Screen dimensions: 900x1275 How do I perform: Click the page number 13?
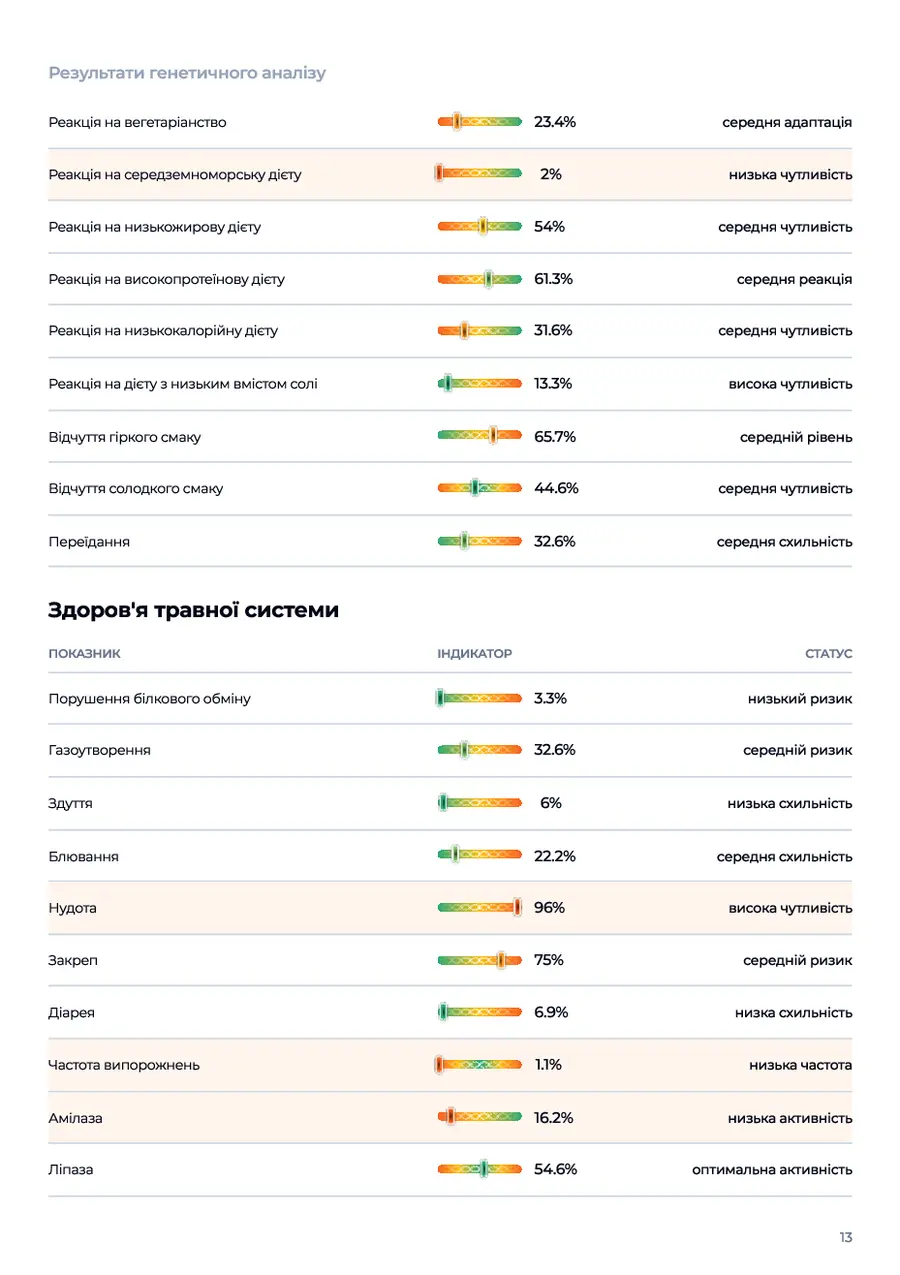846,1237
